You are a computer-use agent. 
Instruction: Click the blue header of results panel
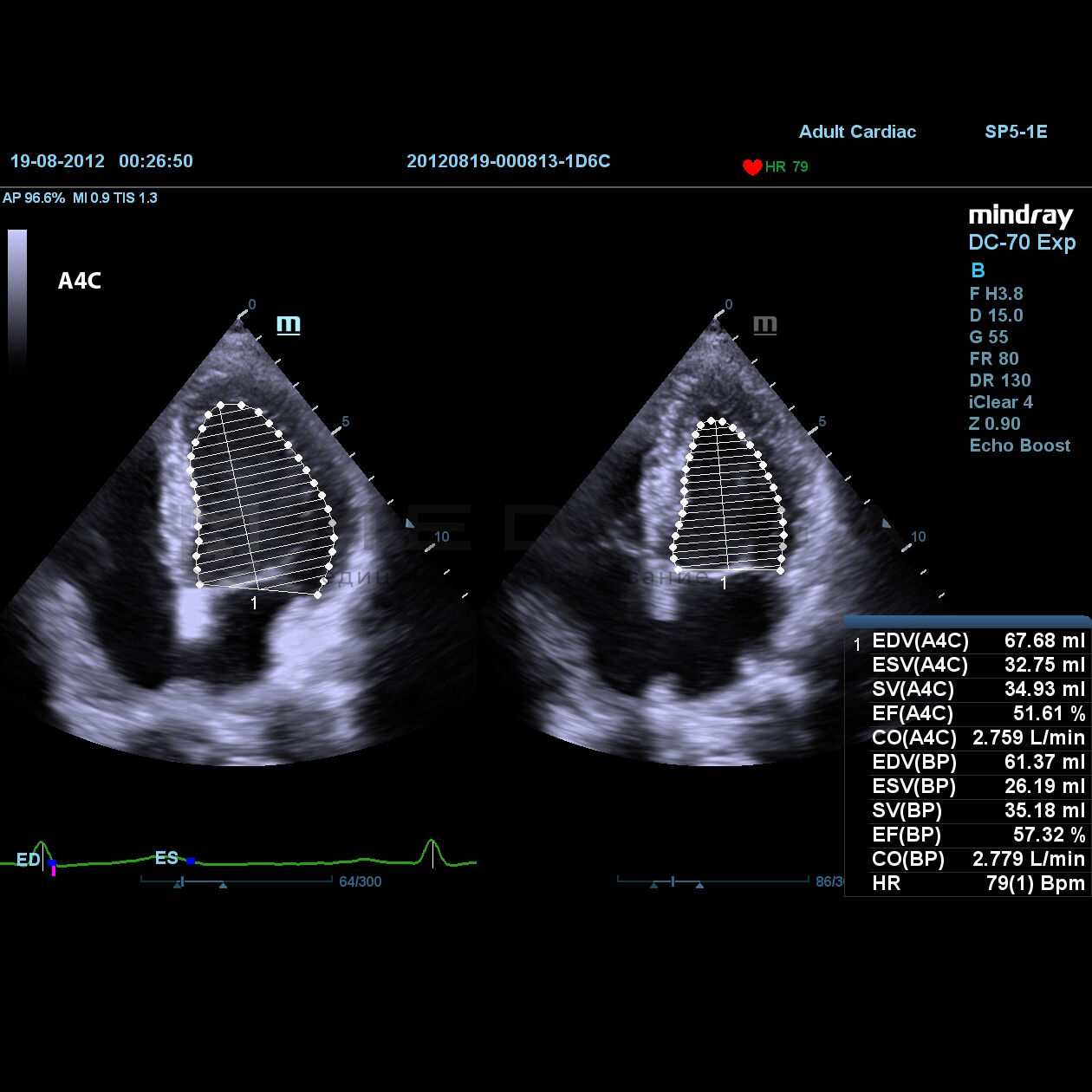(x=967, y=621)
